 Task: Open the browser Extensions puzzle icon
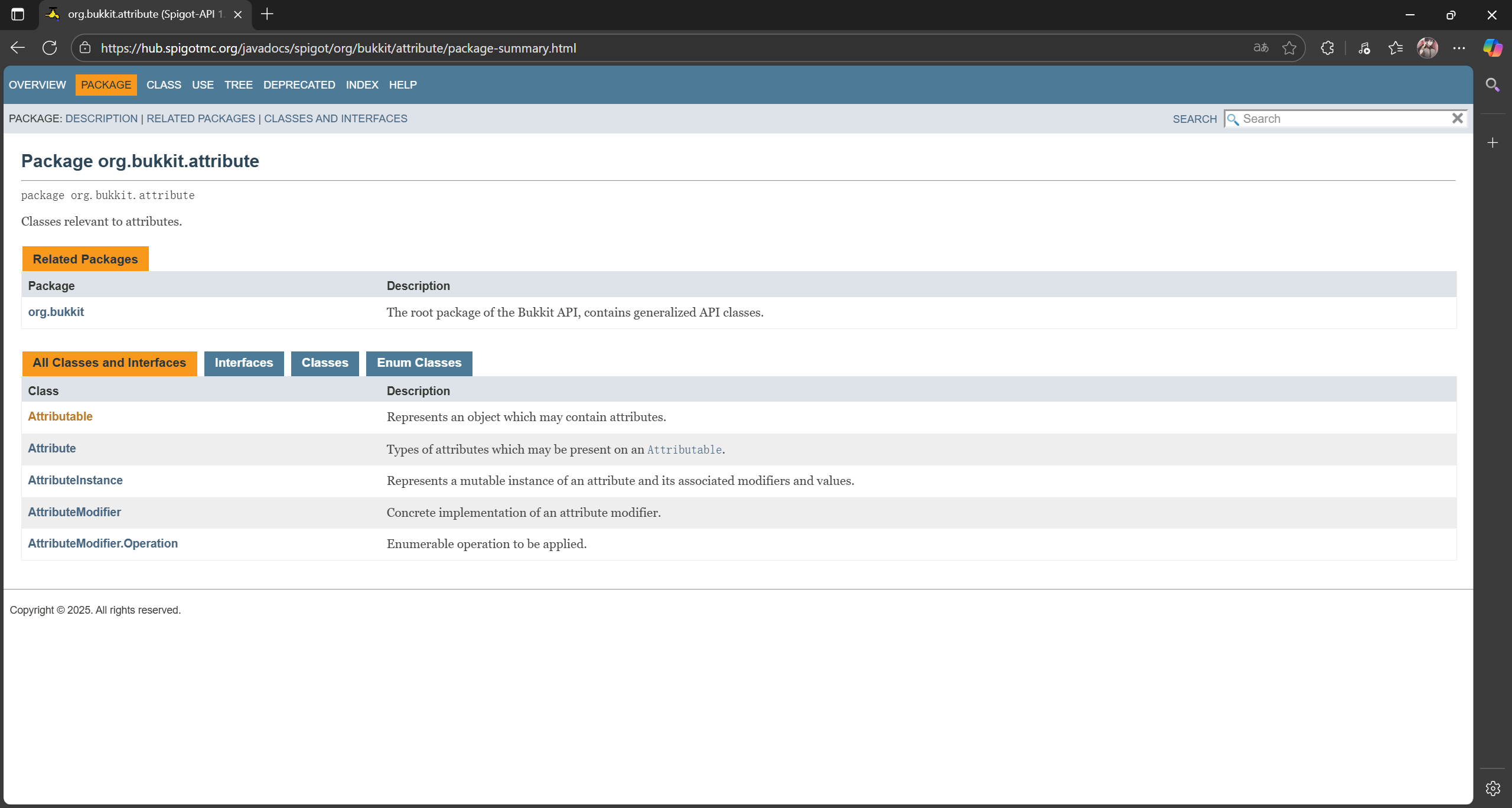1327,48
